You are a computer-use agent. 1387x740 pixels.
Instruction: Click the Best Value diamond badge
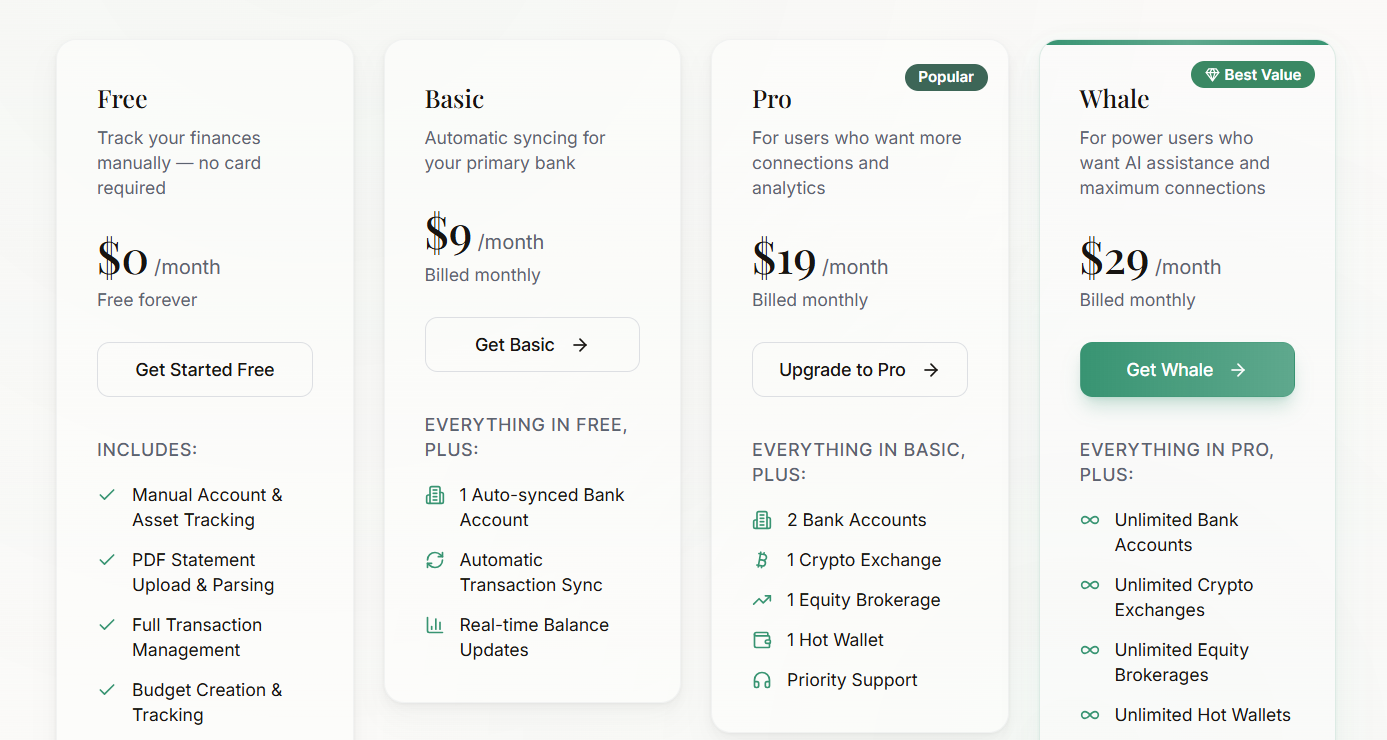pos(1253,75)
